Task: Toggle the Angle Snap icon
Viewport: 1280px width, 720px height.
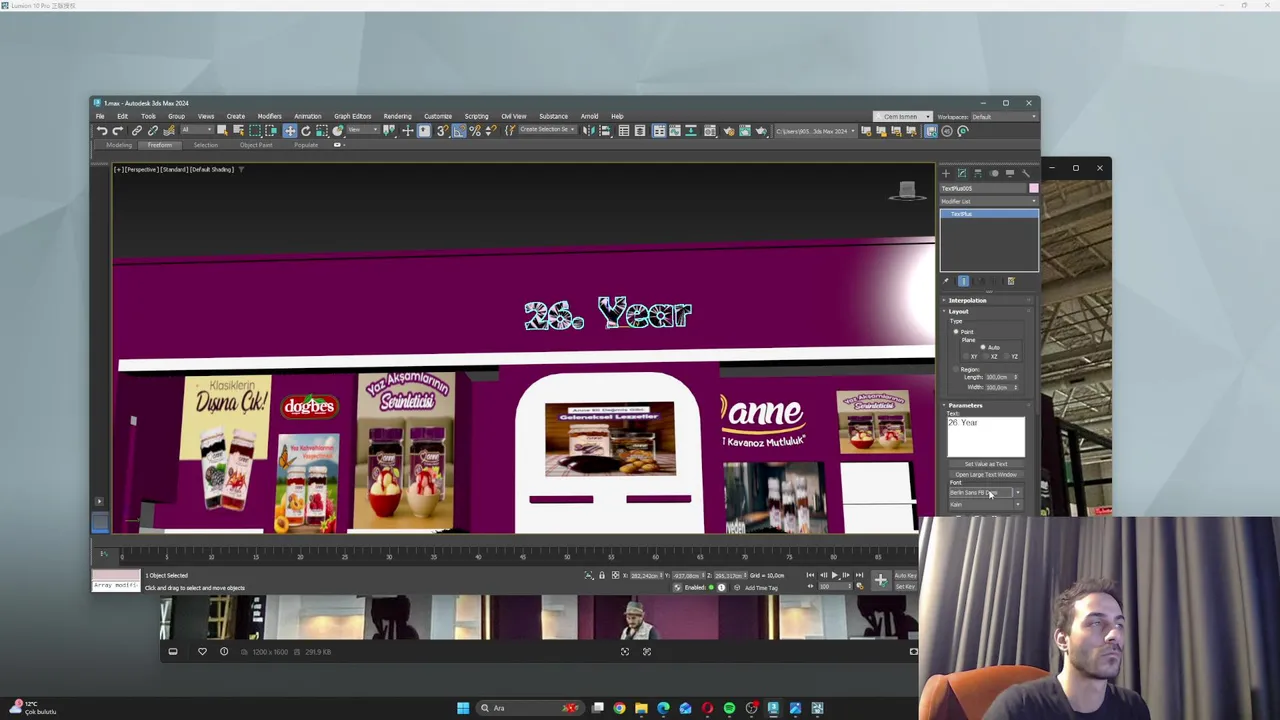Action: (x=459, y=131)
